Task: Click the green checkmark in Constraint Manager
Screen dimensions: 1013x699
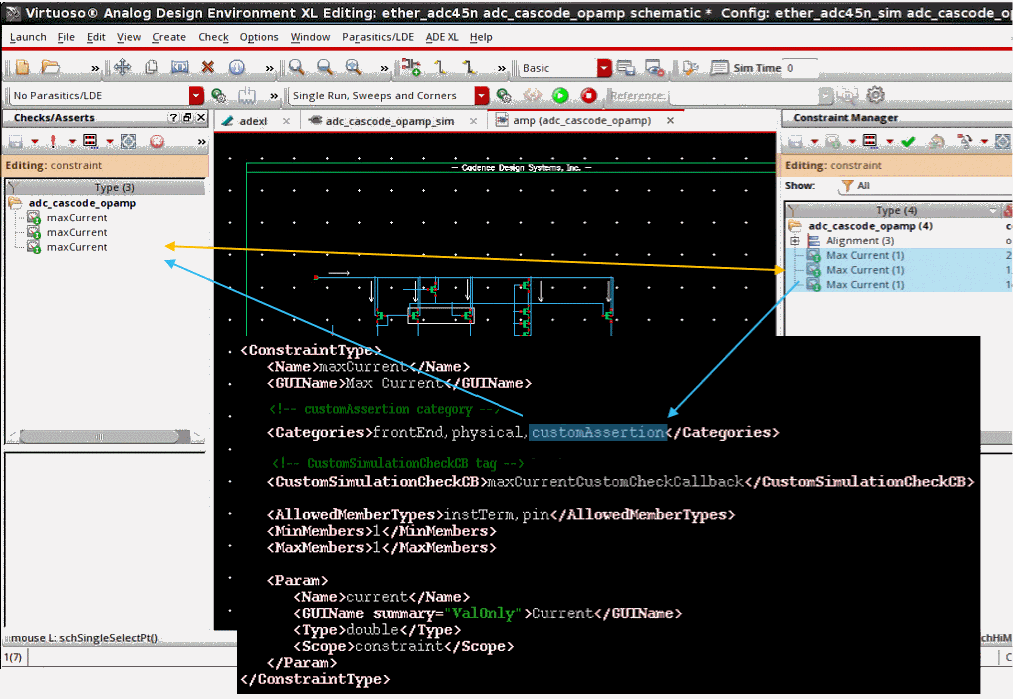Action: point(908,142)
